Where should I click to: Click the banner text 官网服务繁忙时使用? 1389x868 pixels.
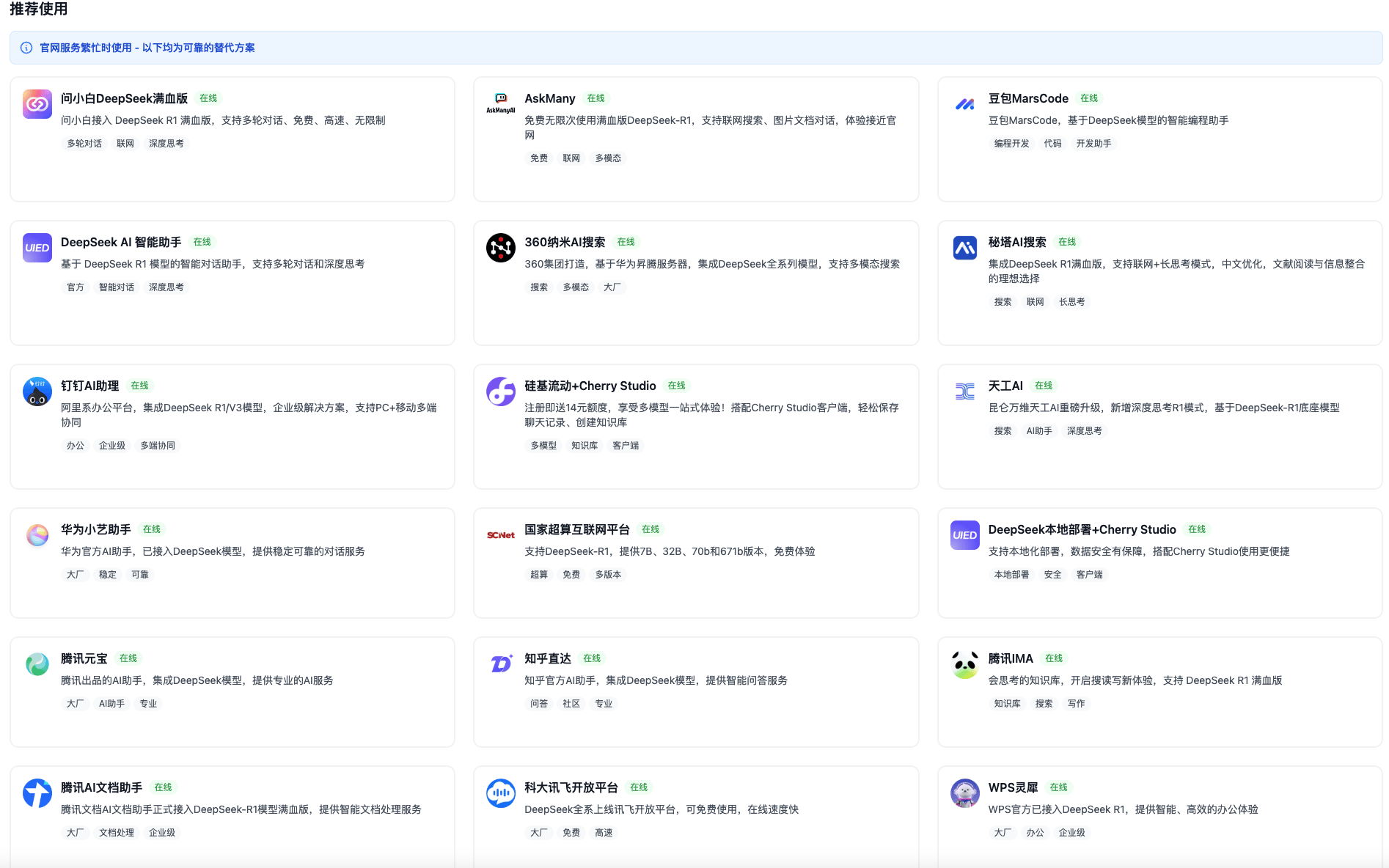coord(86,48)
